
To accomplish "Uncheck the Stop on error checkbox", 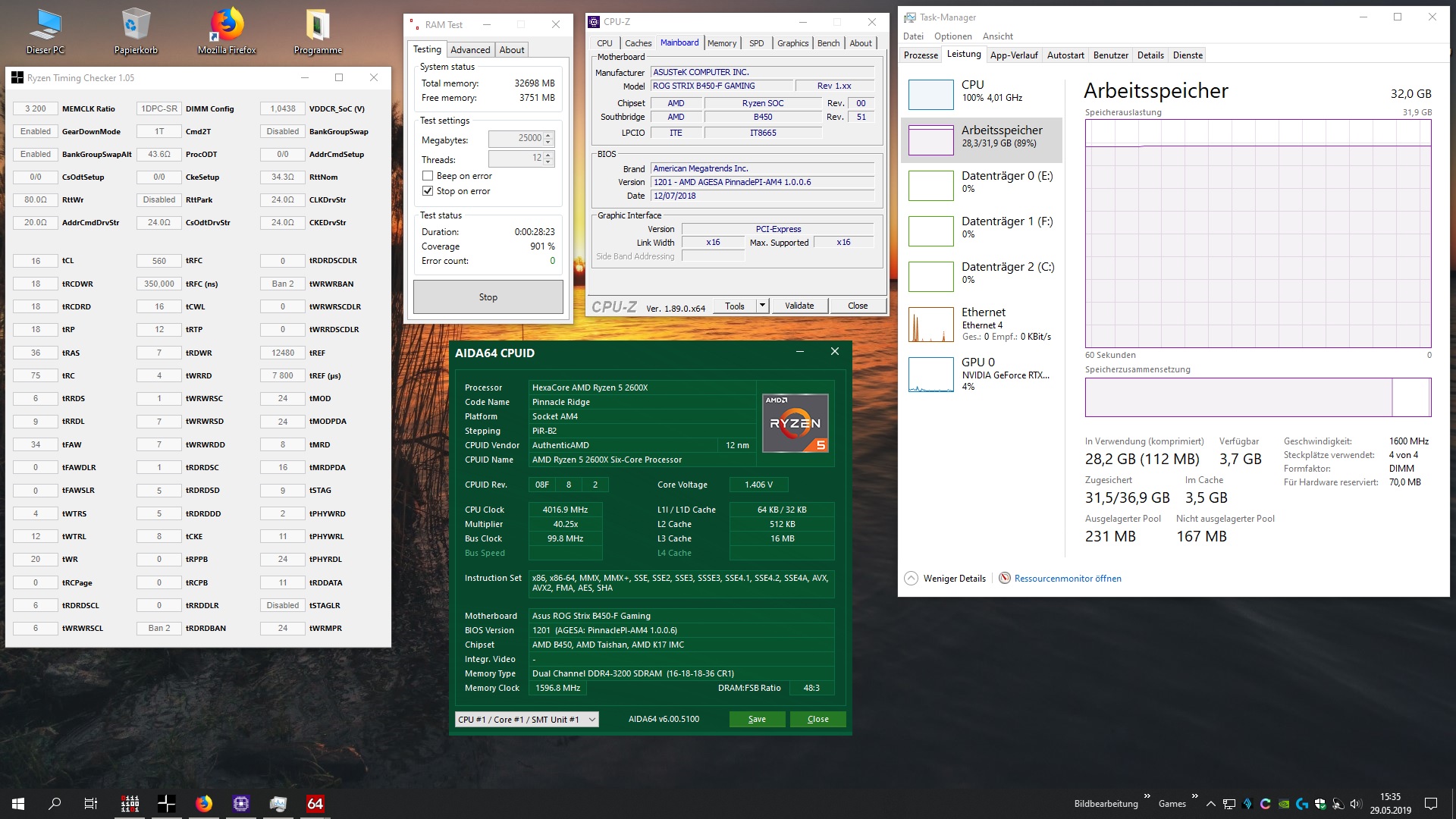I will point(428,191).
